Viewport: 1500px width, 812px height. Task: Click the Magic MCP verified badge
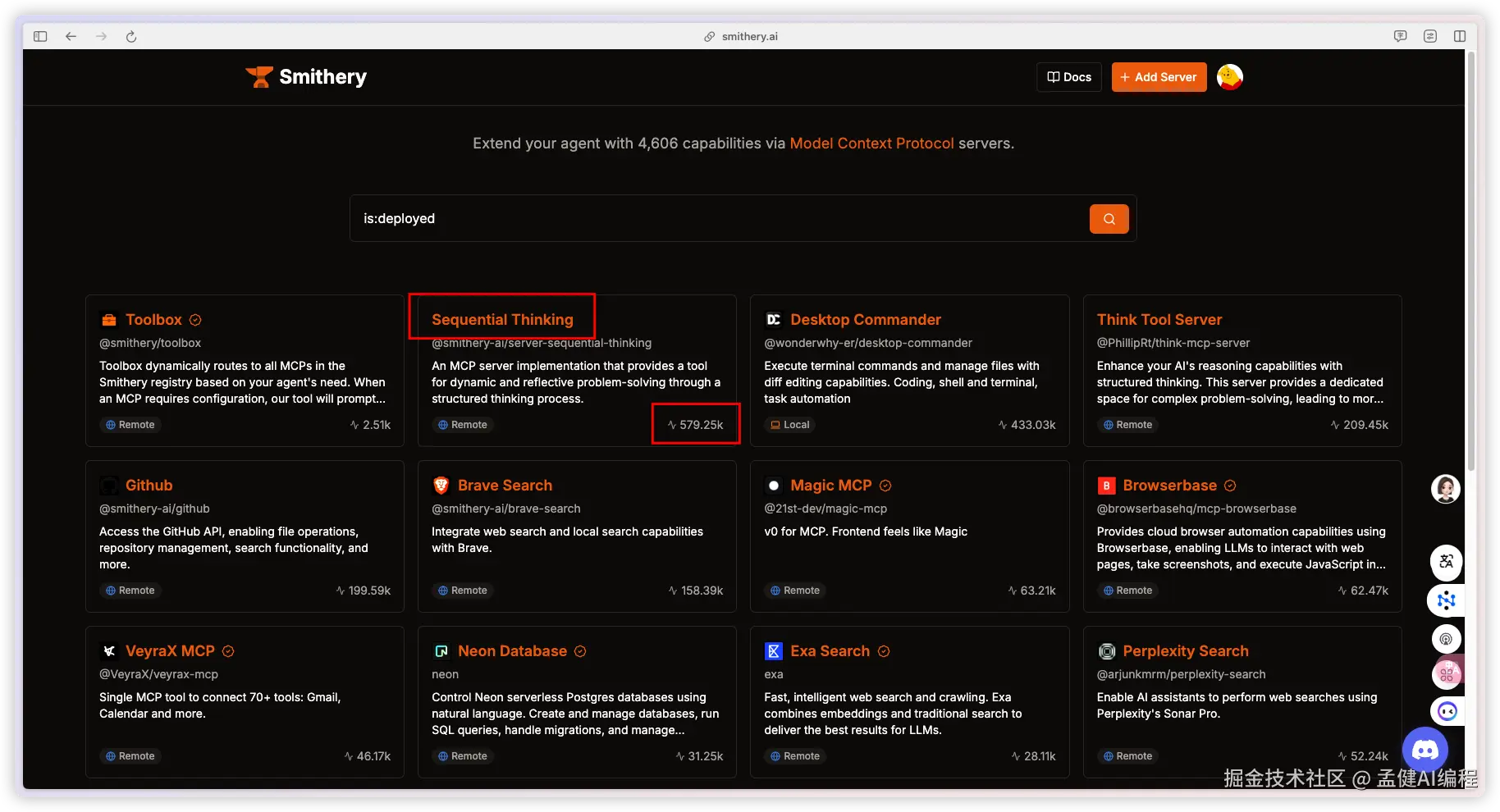click(x=885, y=486)
